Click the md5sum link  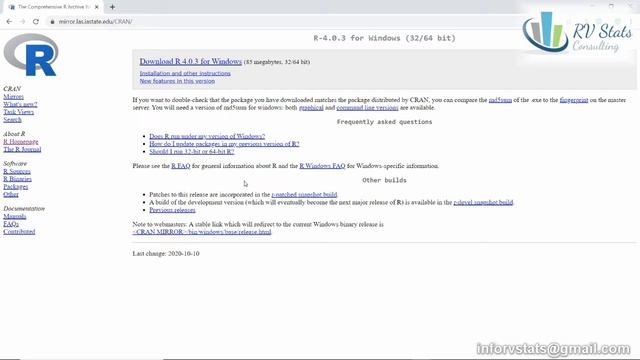pos(500,100)
